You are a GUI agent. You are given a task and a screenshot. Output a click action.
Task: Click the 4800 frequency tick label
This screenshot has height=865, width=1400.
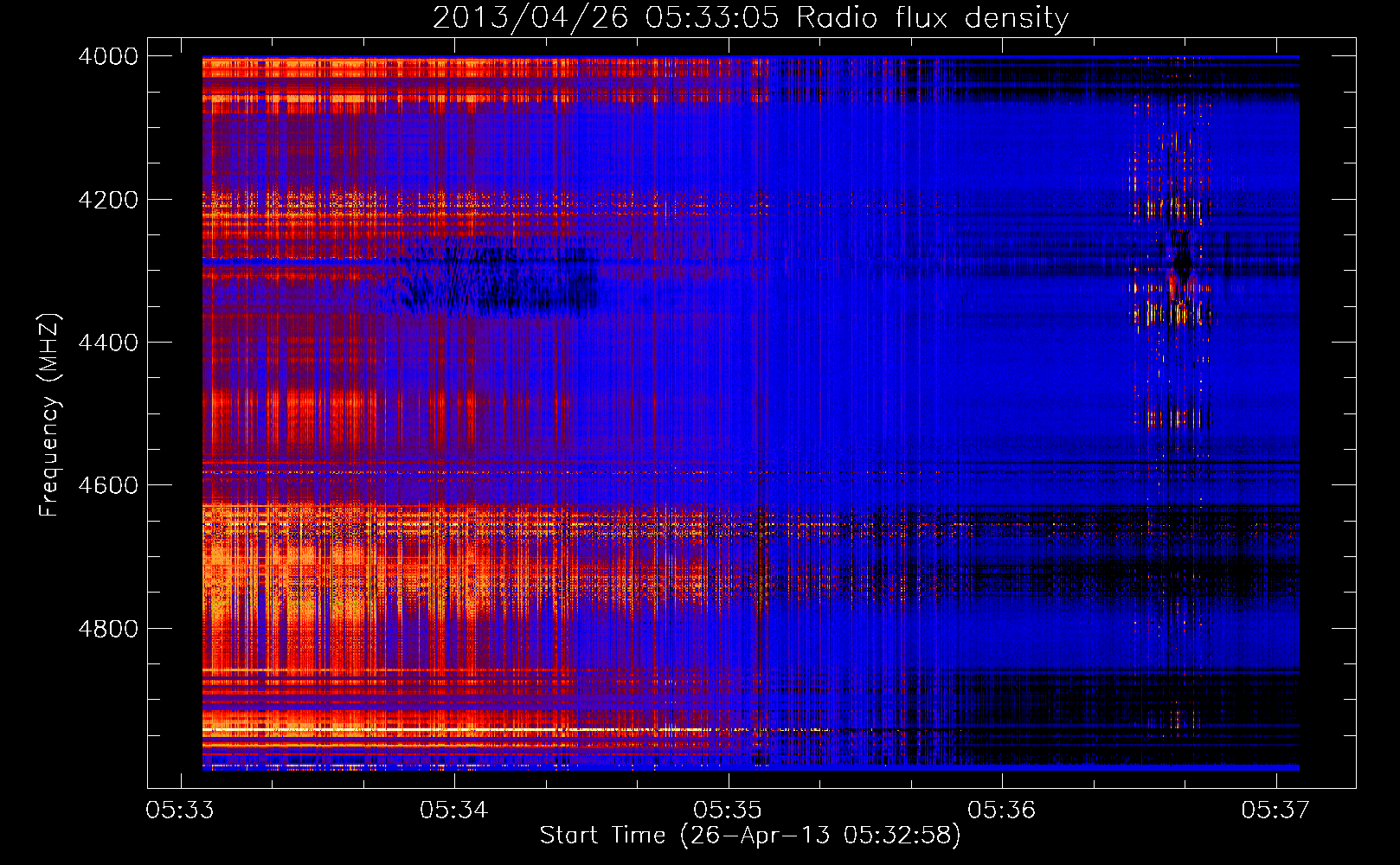[x=108, y=629]
